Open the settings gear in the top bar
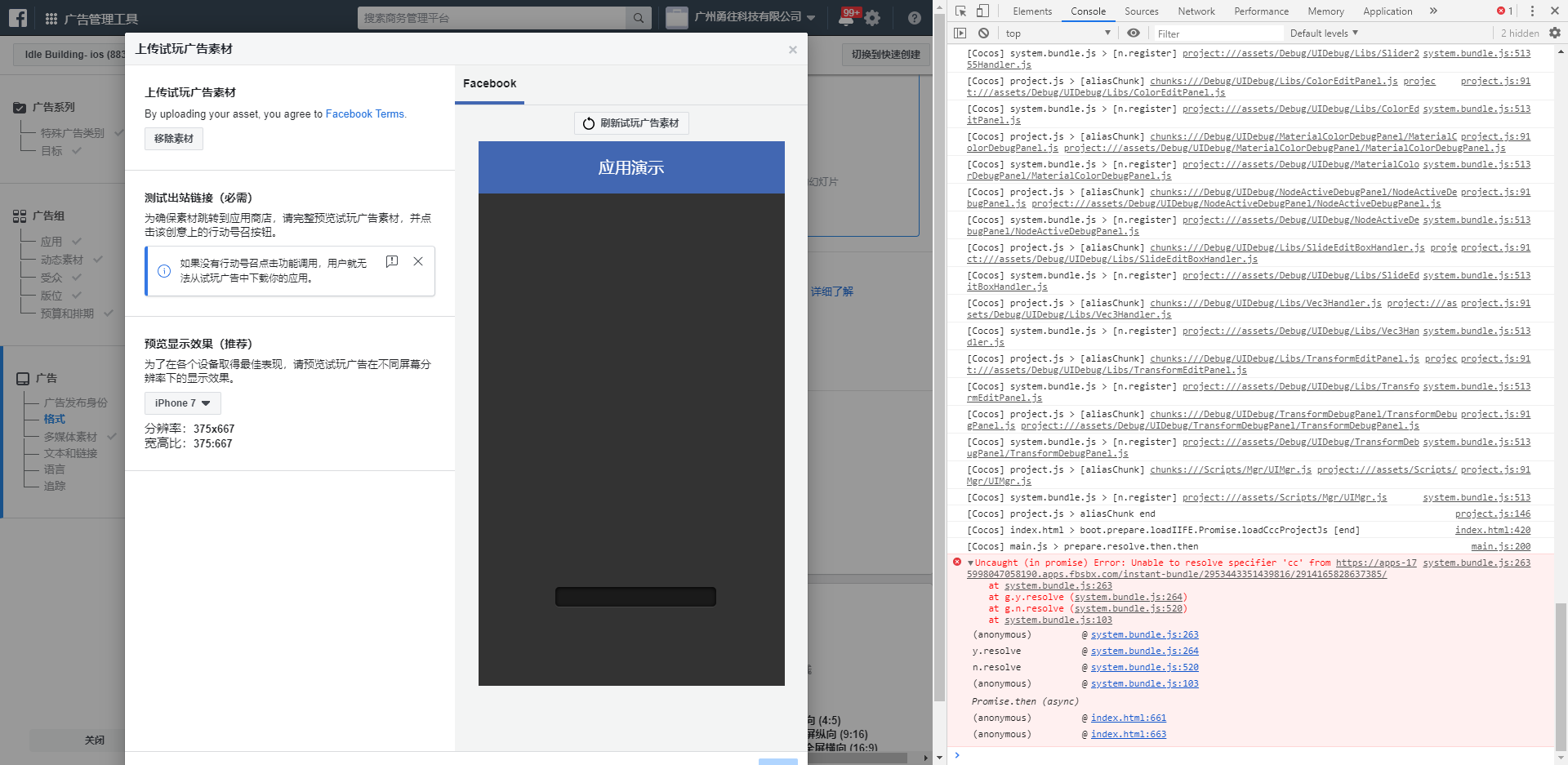The image size is (1568, 765). click(873, 18)
